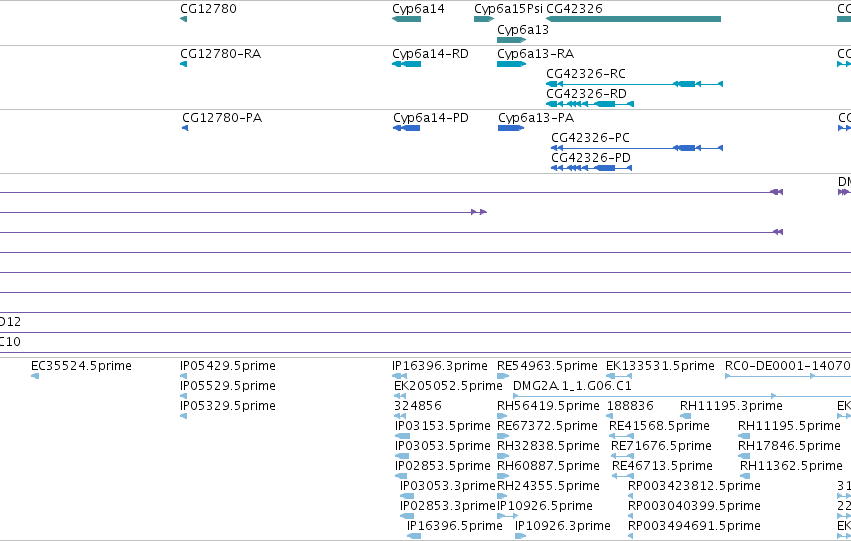Click the CG12780-RA transcript
Image resolution: width=851 pixels, height=541 pixels.
[x=183, y=64]
